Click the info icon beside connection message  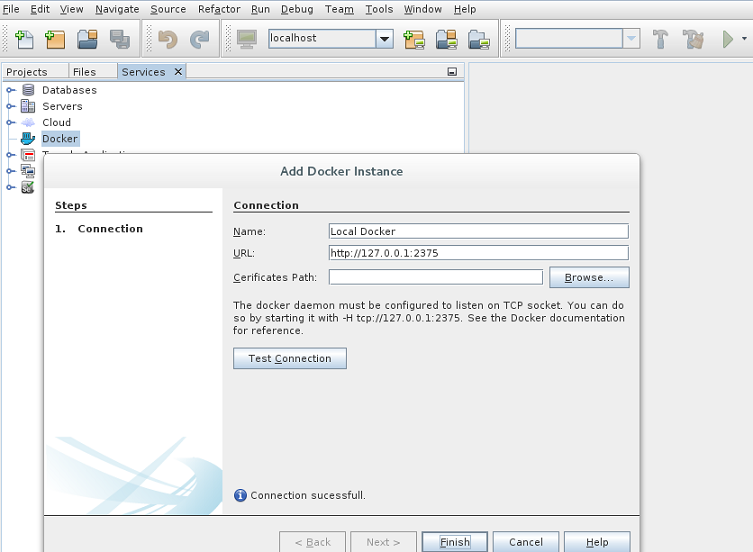point(240,495)
